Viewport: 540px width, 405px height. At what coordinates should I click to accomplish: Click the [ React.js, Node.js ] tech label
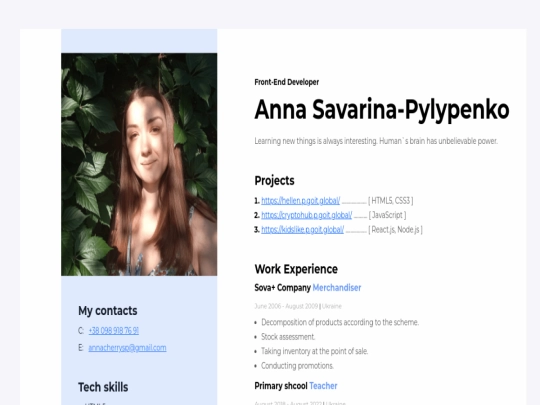[395, 230]
